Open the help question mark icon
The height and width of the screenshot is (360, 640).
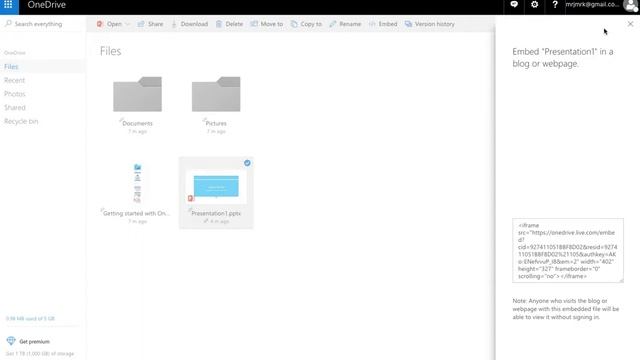(555, 5)
